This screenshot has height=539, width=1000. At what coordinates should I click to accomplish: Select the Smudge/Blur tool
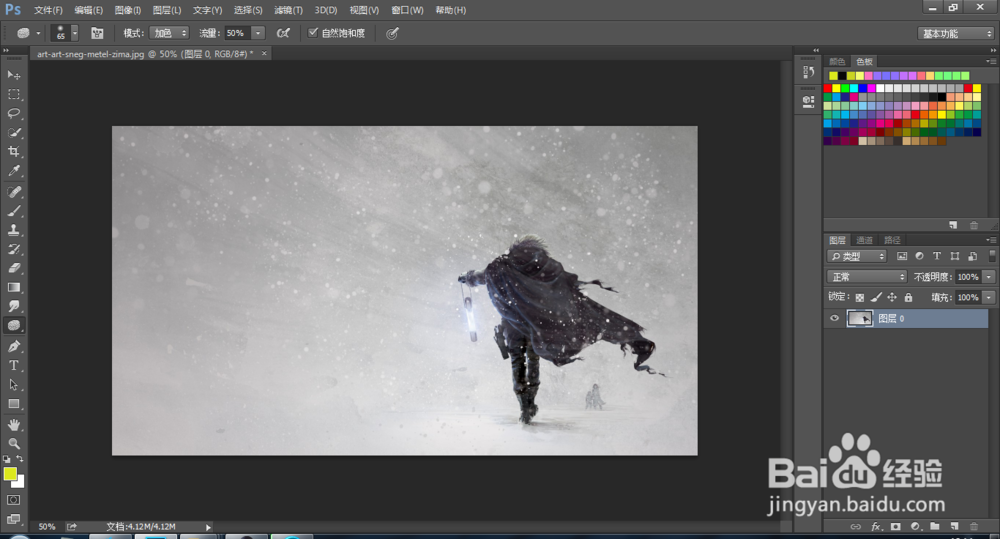pyautogui.click(x=13, y=307)
